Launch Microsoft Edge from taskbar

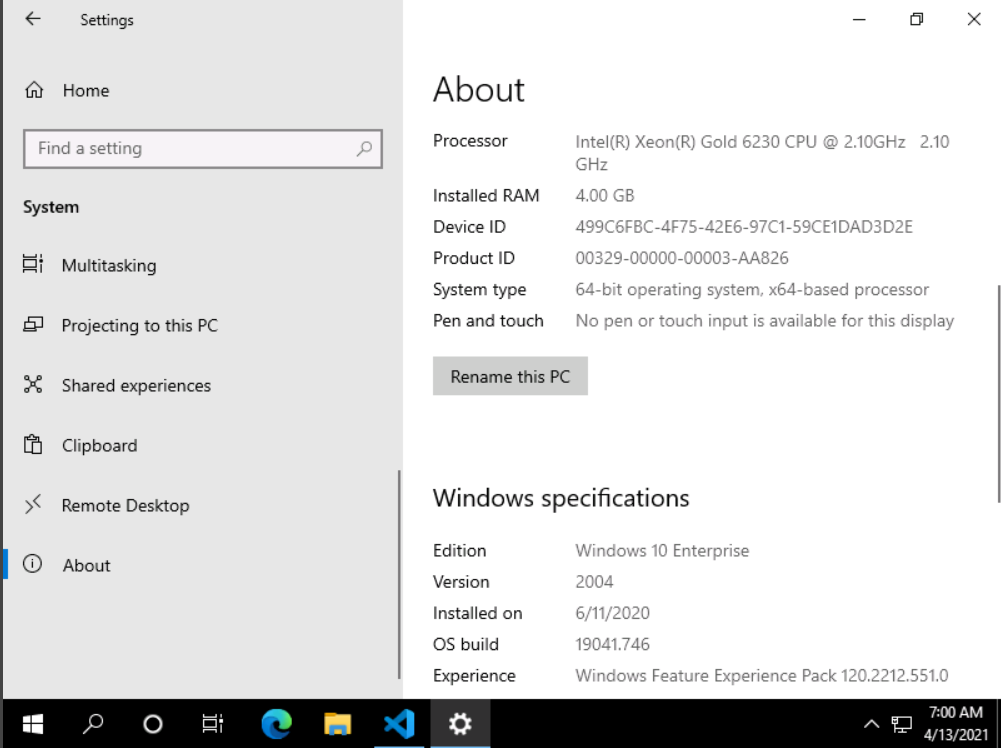276,724
